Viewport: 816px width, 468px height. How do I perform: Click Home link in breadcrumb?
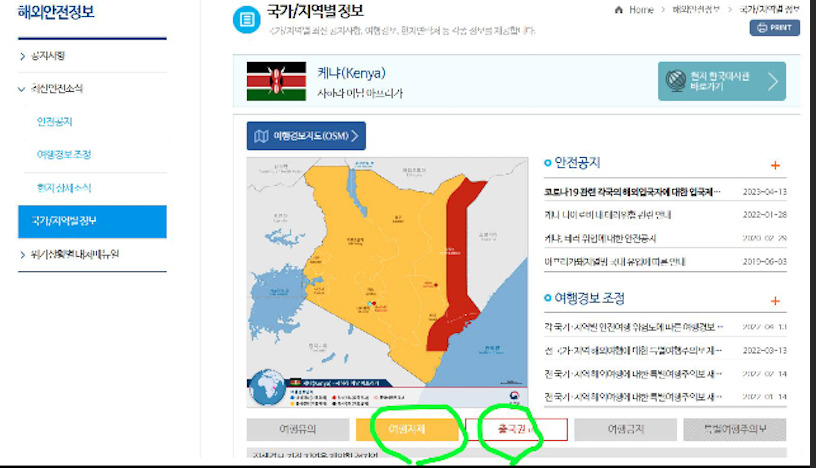click(x=641, y=10)
